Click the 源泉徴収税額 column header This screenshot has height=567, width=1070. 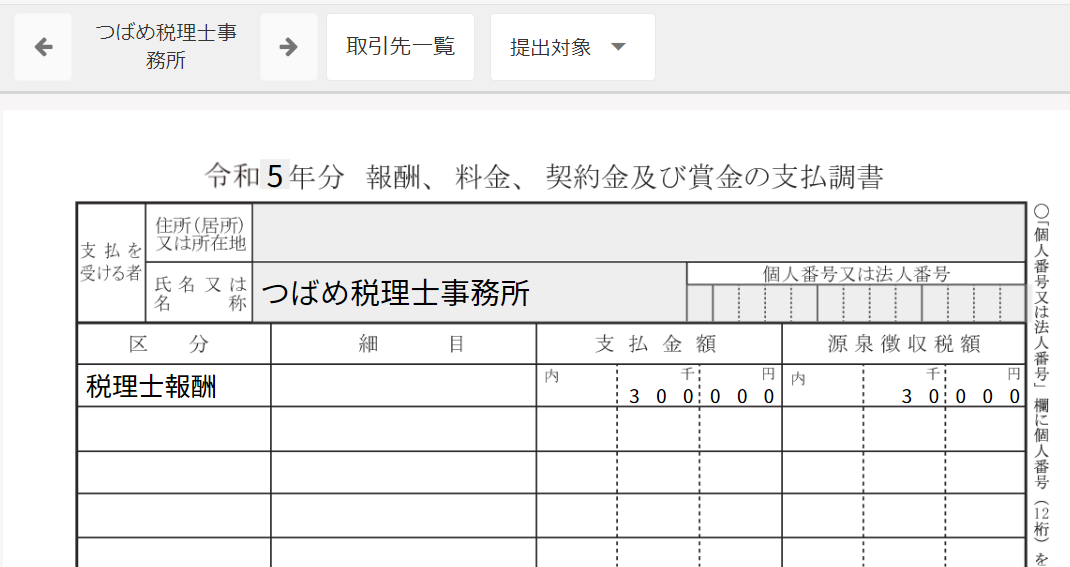point(903,343)
